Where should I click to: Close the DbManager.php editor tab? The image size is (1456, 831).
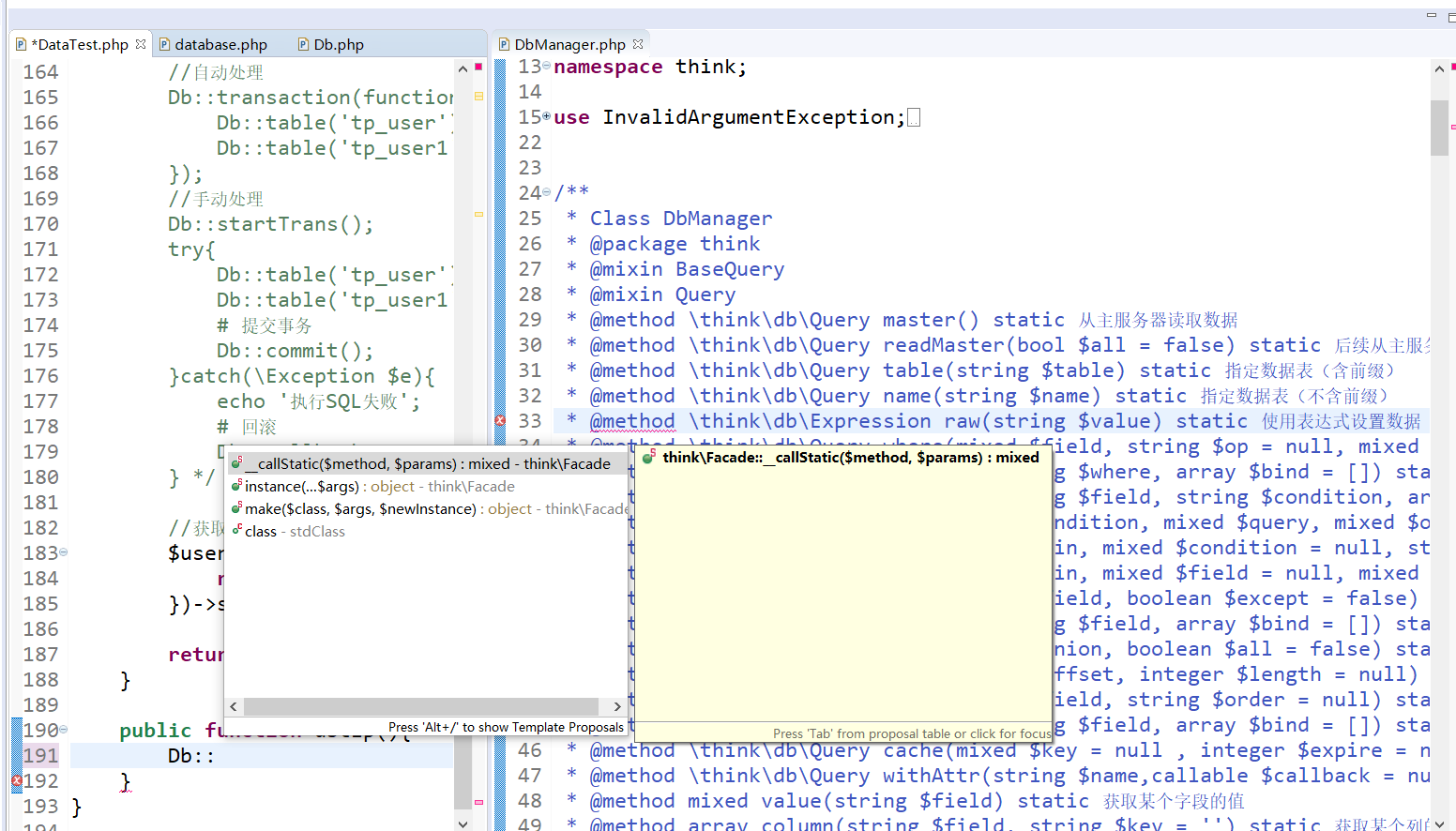point(638,44)
